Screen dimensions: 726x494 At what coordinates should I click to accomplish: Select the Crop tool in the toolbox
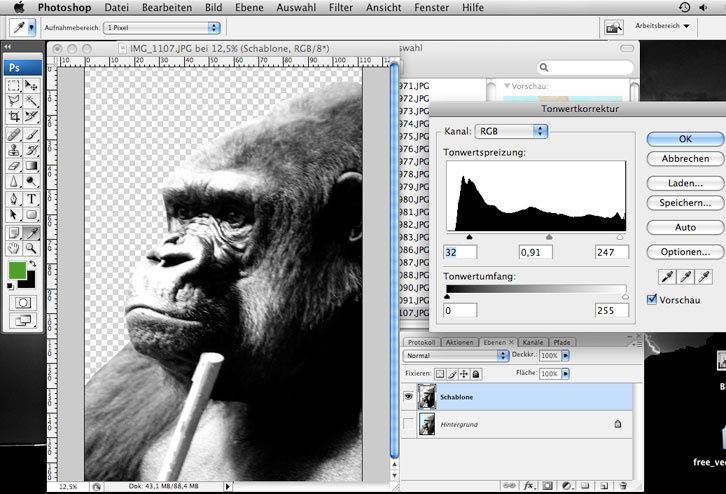(14, 117)
